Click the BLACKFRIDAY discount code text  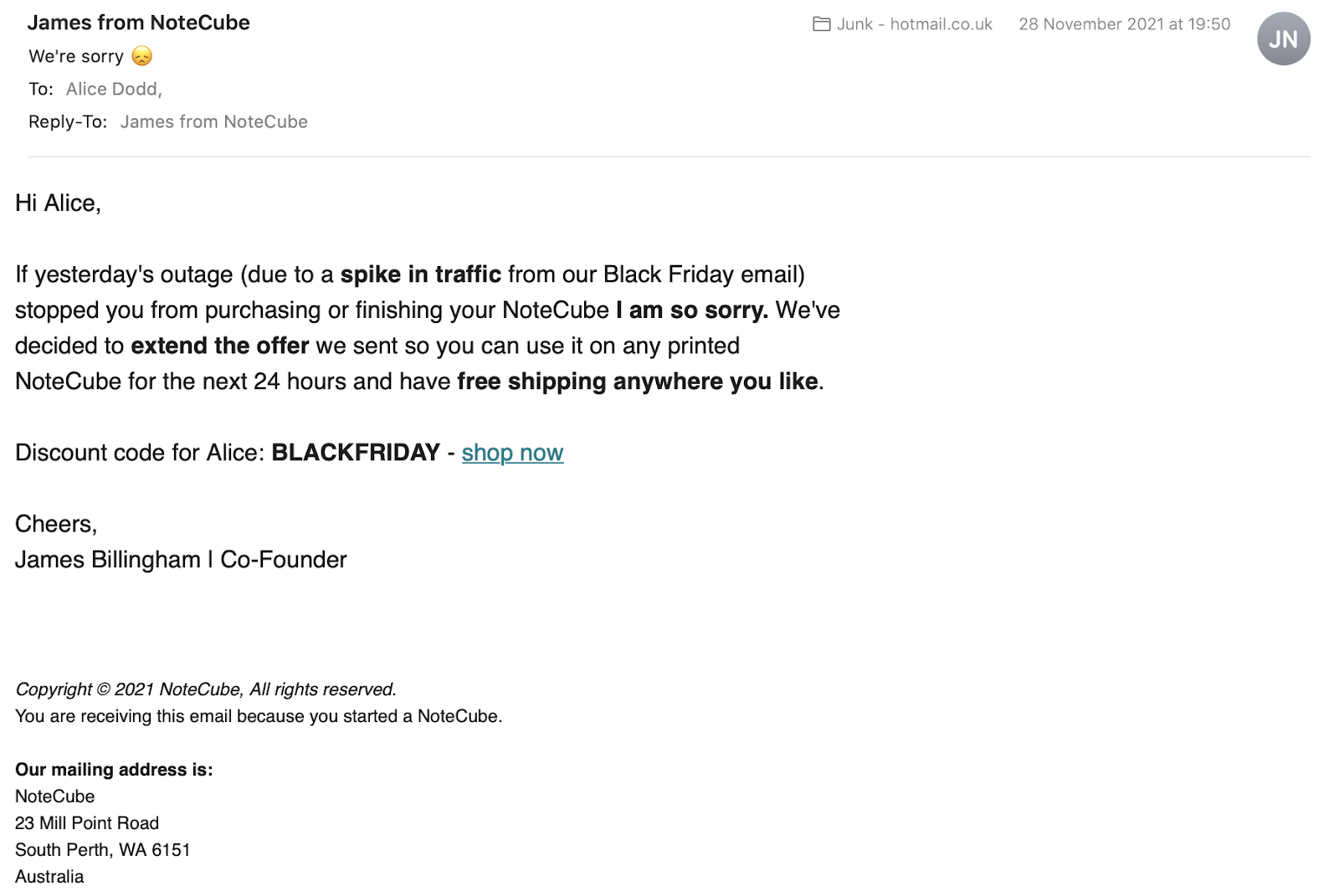[355, 453]
